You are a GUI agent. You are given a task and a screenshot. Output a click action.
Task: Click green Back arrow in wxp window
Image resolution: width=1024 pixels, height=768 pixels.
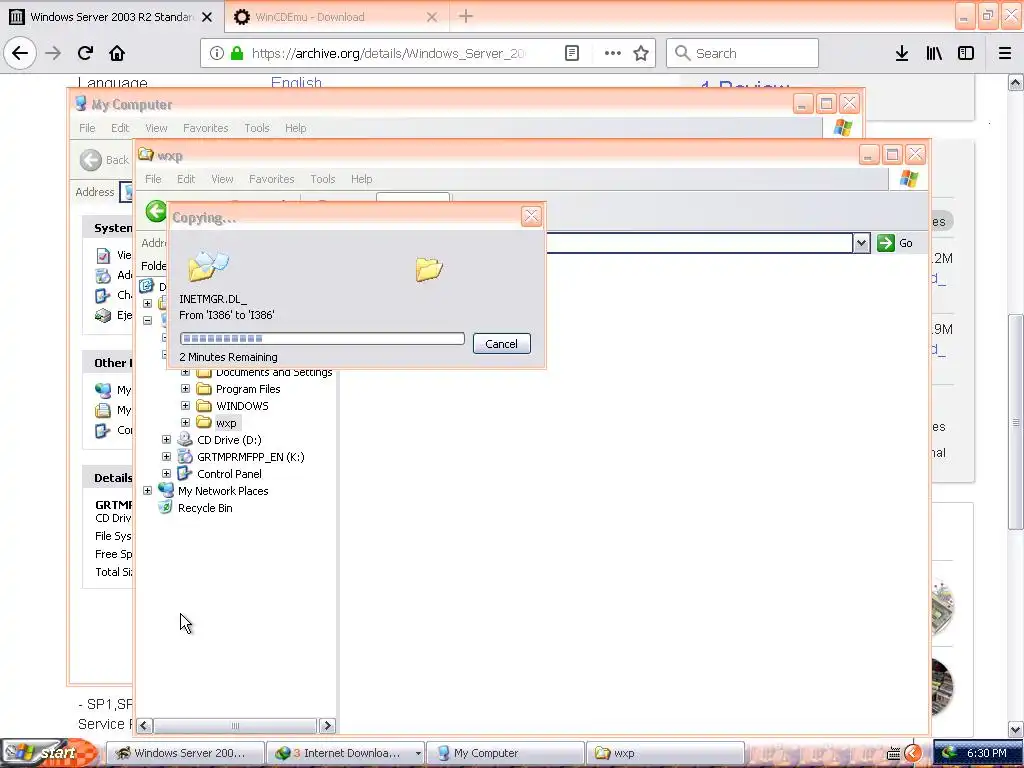click(x=155, y=211)
